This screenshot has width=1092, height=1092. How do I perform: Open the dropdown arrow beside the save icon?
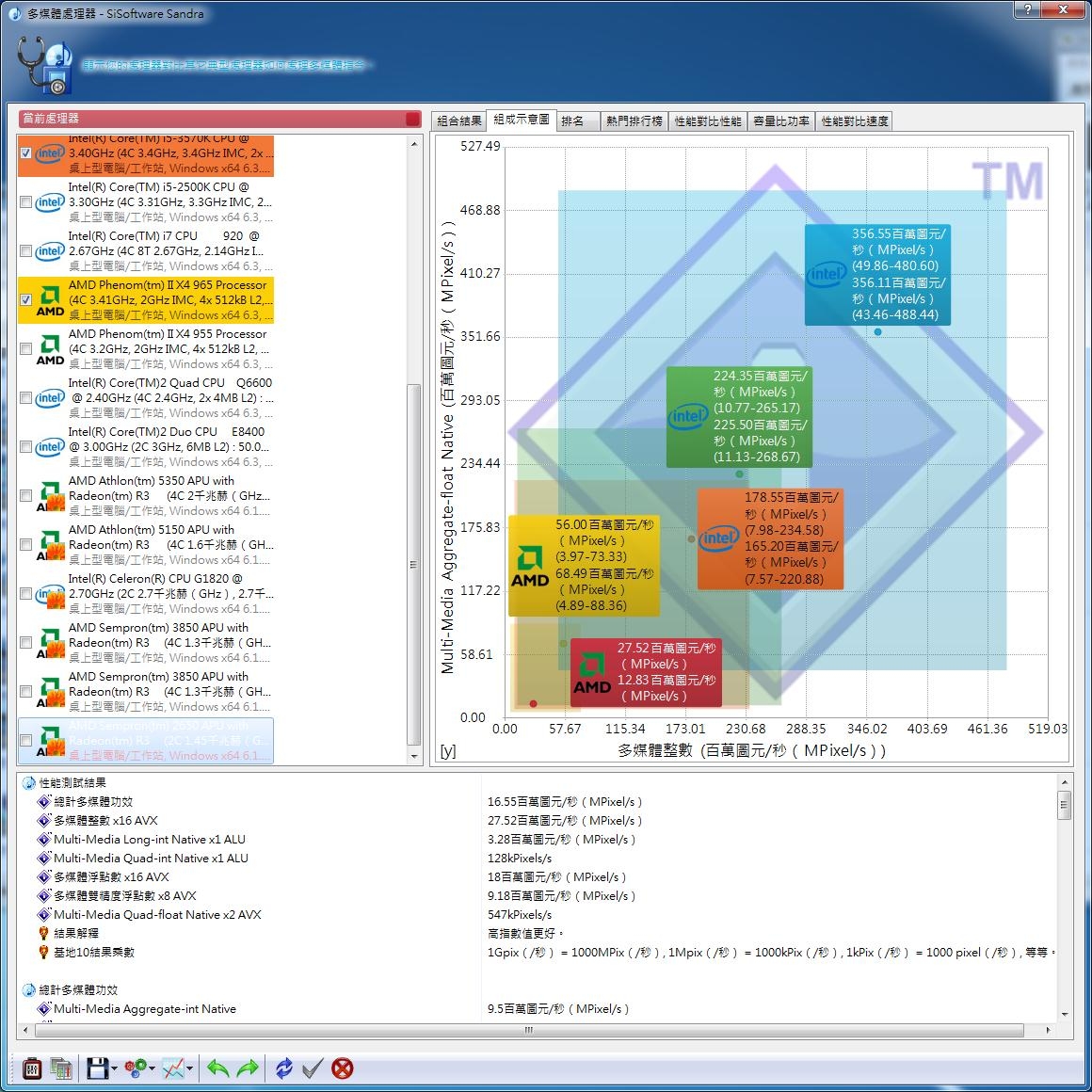click(114, 1068)
